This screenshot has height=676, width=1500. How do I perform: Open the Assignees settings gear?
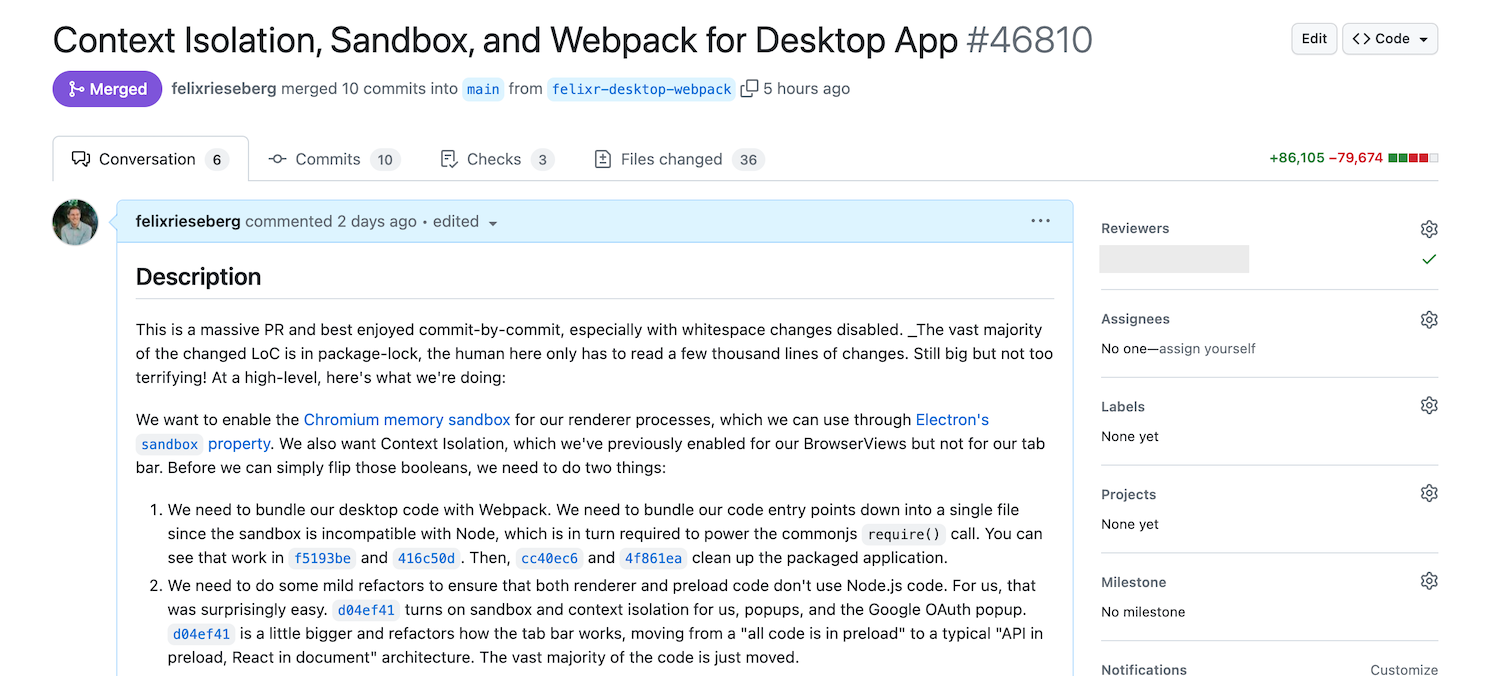point(1428,319)
